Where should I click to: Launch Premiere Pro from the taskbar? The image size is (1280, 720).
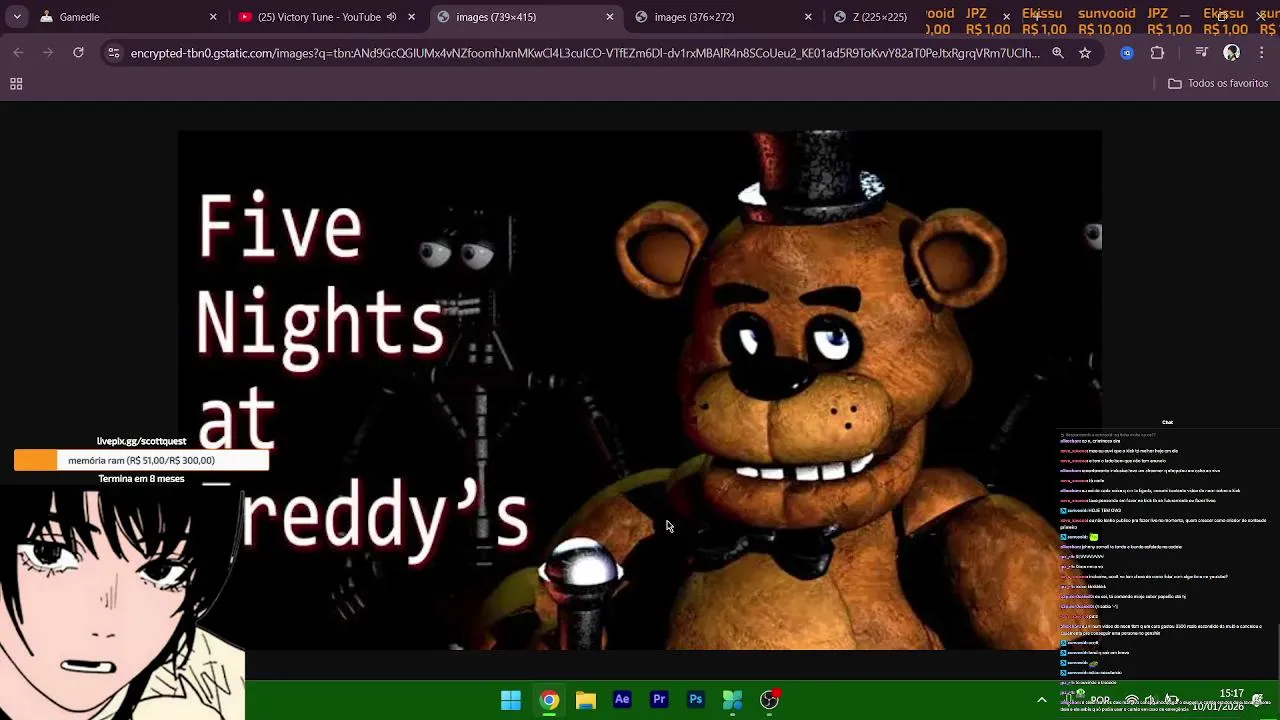(659, 700)
